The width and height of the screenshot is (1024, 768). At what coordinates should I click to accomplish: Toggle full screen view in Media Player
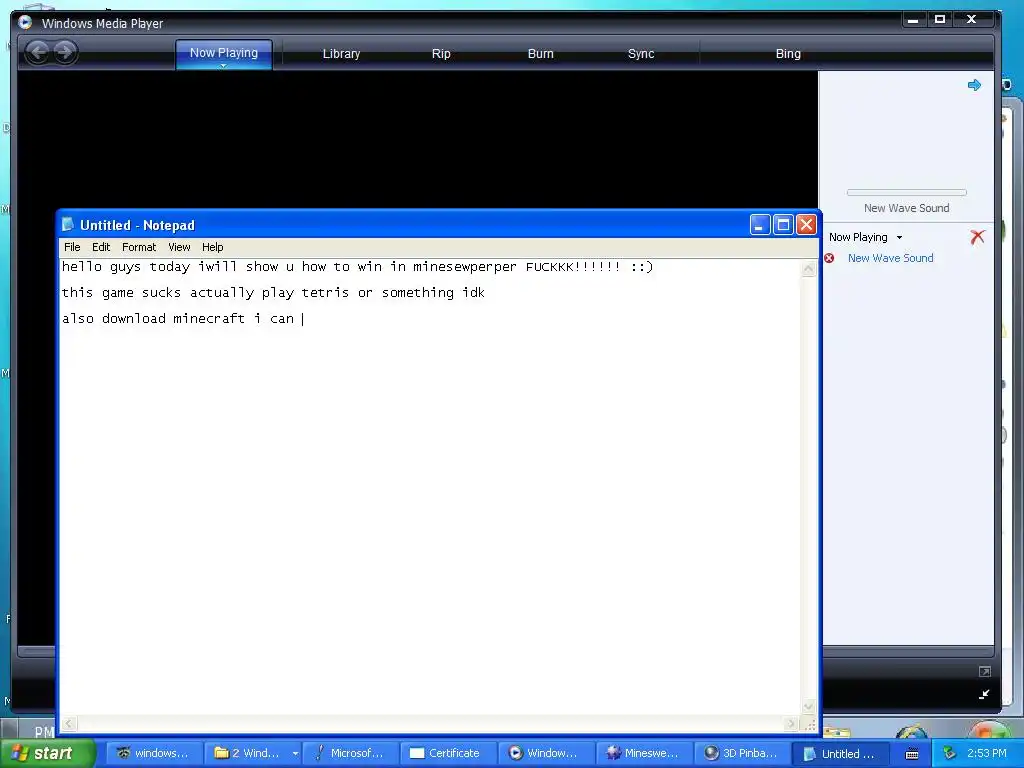point(985,671)
